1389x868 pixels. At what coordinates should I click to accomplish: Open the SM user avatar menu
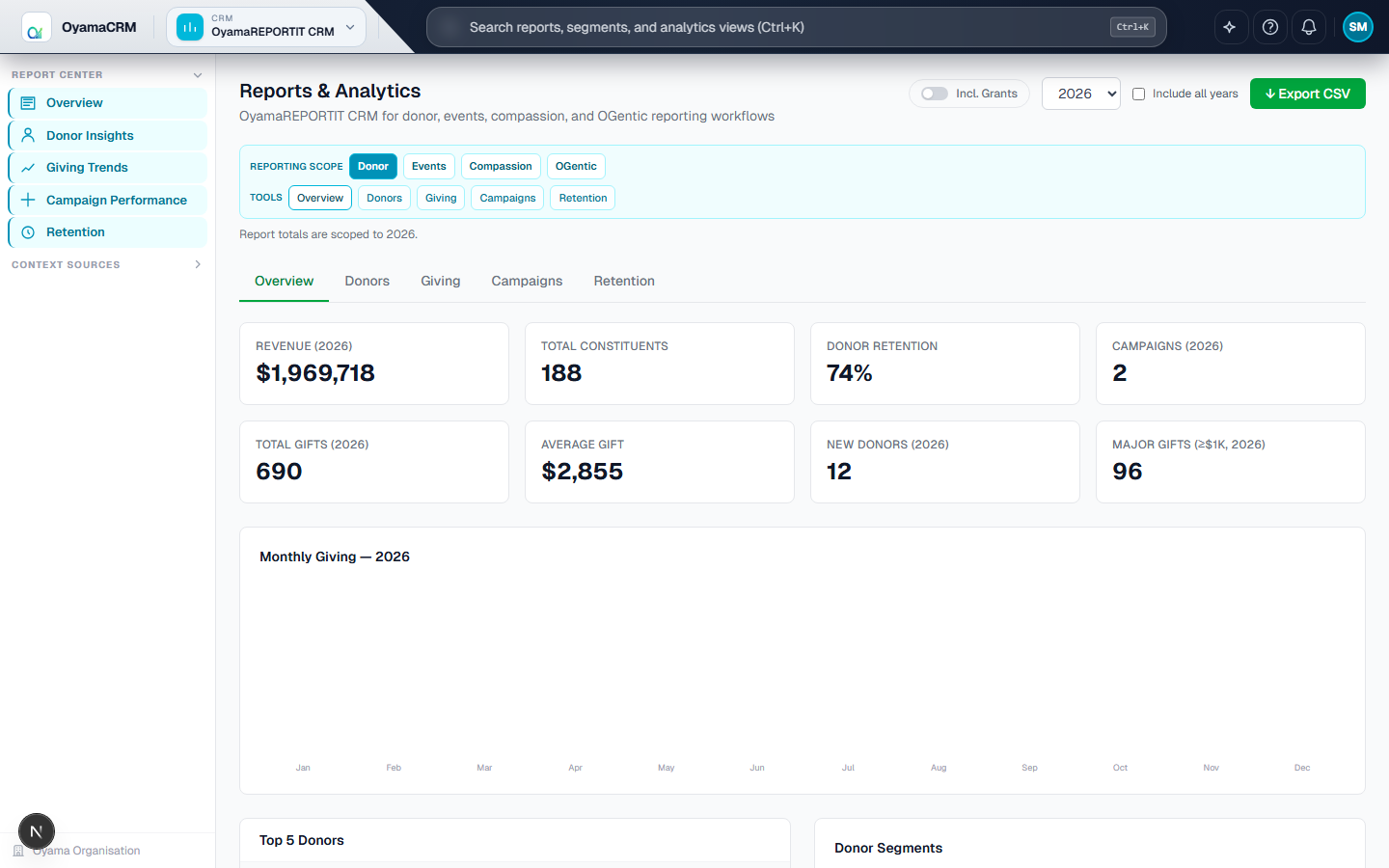pyautogui.click(x=1358, y=27)
